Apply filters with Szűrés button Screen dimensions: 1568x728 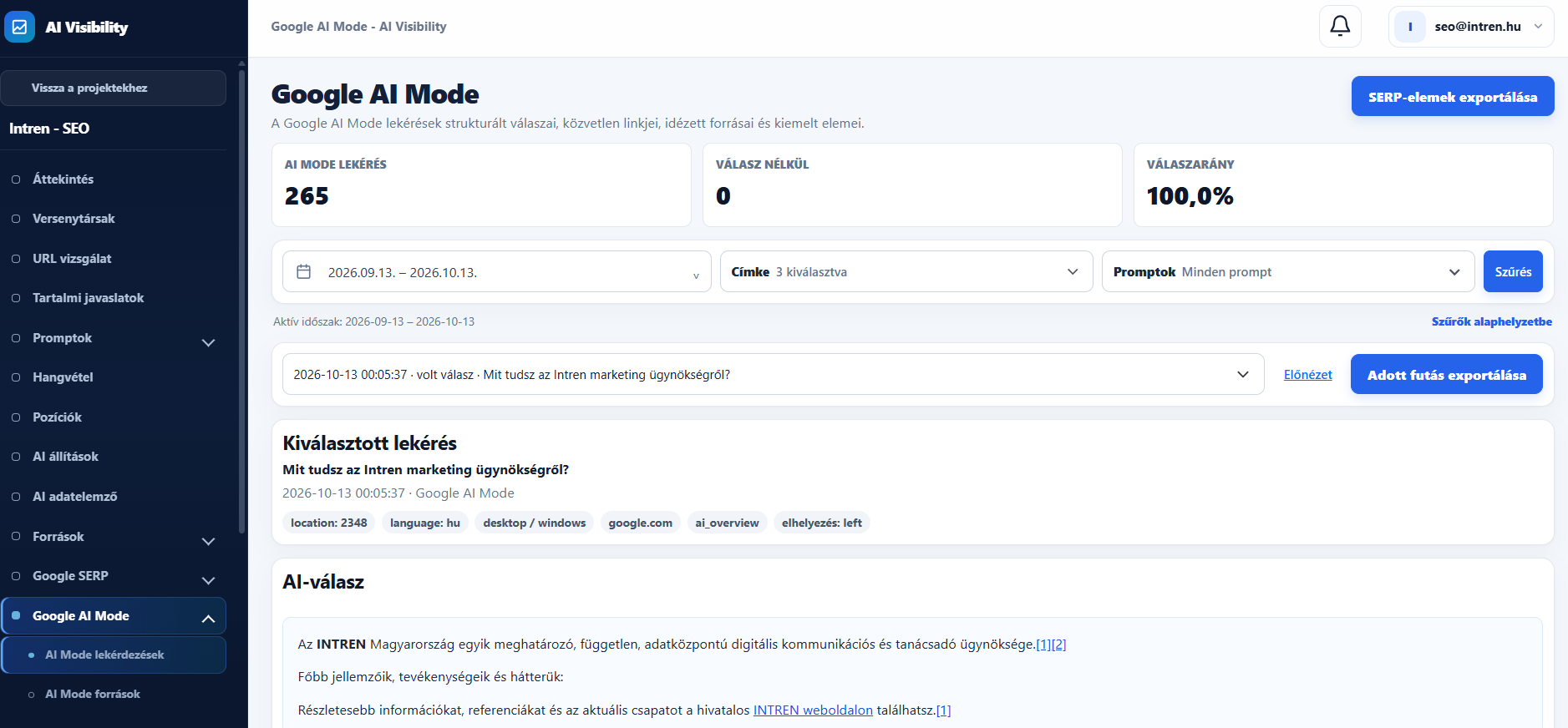click(1513, 271)
